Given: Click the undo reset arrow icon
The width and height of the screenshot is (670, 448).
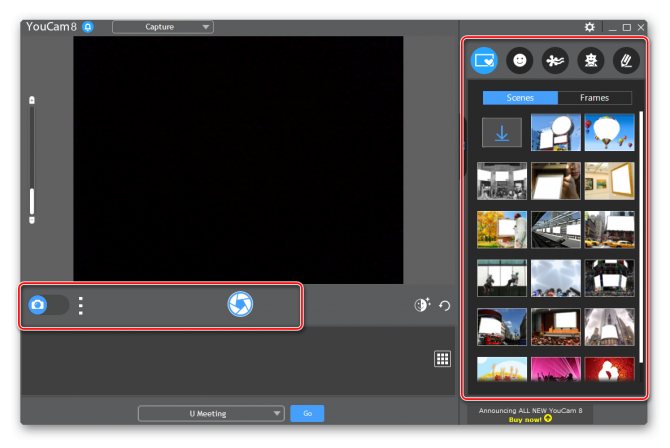Looking at the screenshot, I should 444,306.
